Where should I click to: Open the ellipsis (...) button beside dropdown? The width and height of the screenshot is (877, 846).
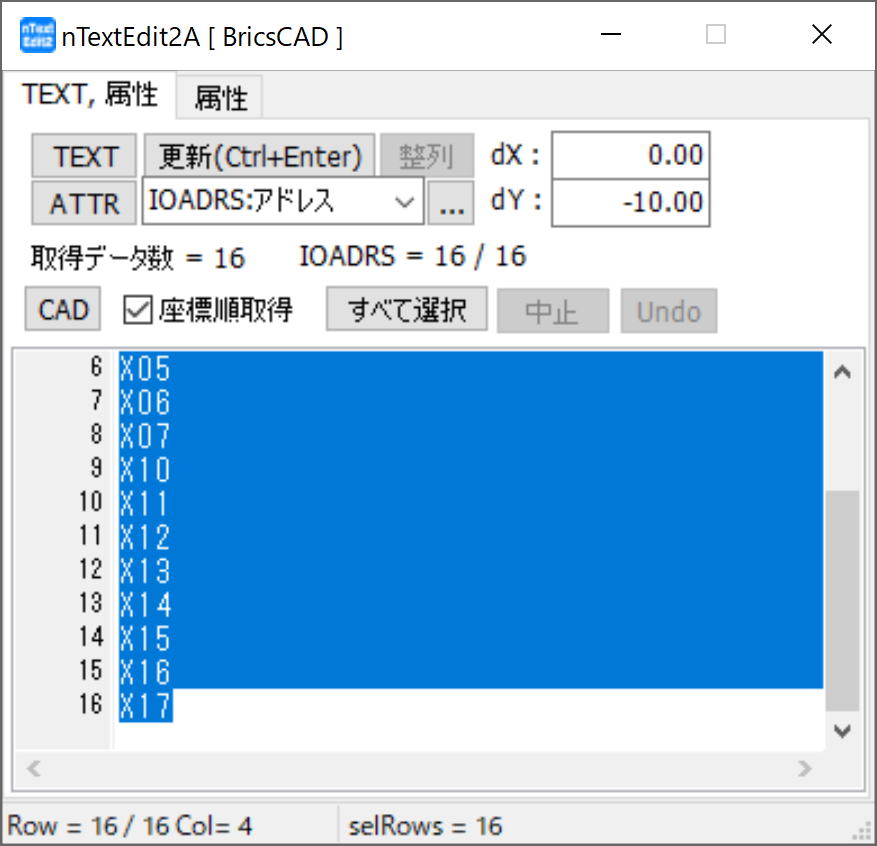pos(451,202)
